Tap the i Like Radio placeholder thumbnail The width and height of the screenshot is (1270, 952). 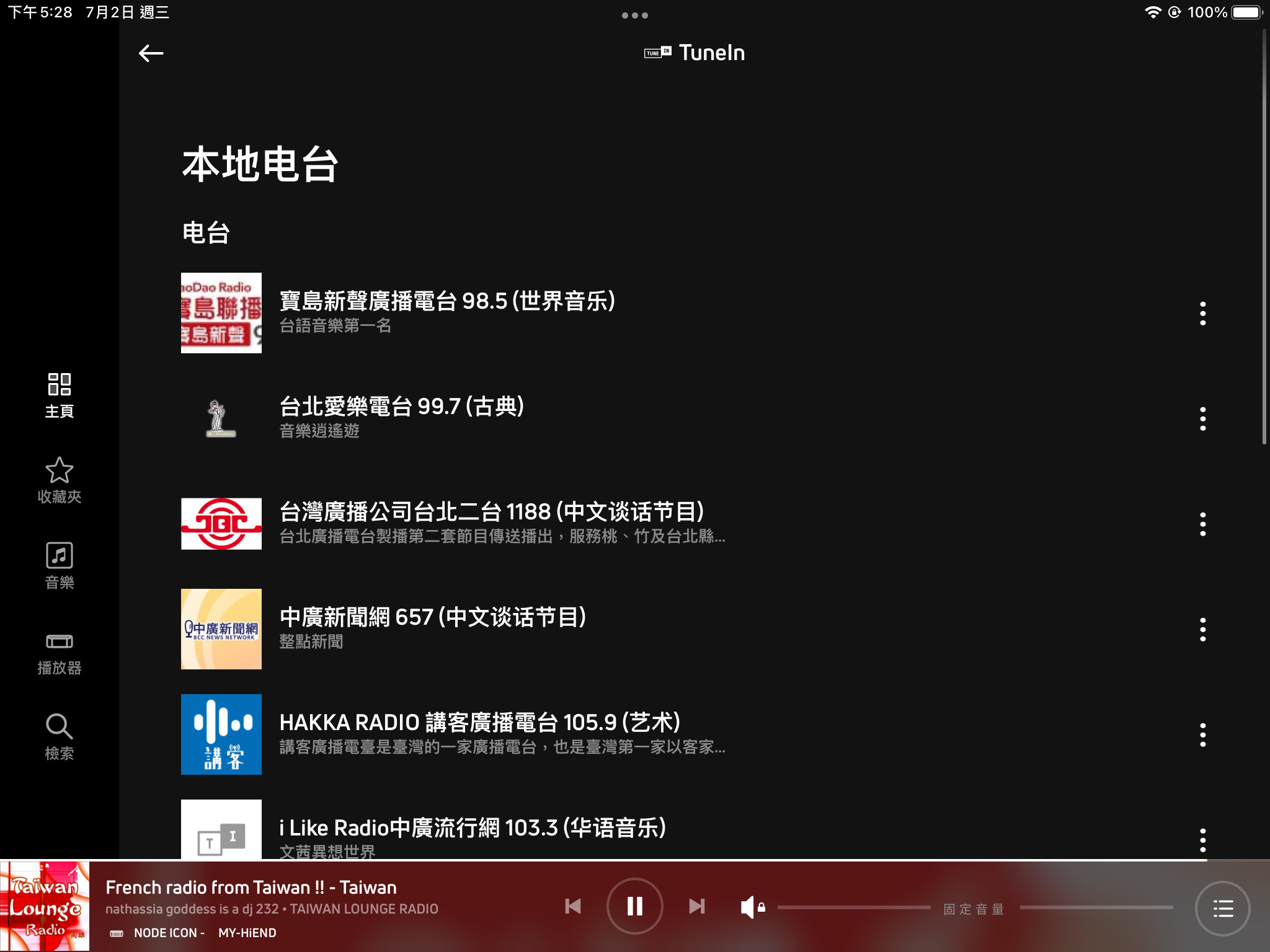[x=221, y=829]
